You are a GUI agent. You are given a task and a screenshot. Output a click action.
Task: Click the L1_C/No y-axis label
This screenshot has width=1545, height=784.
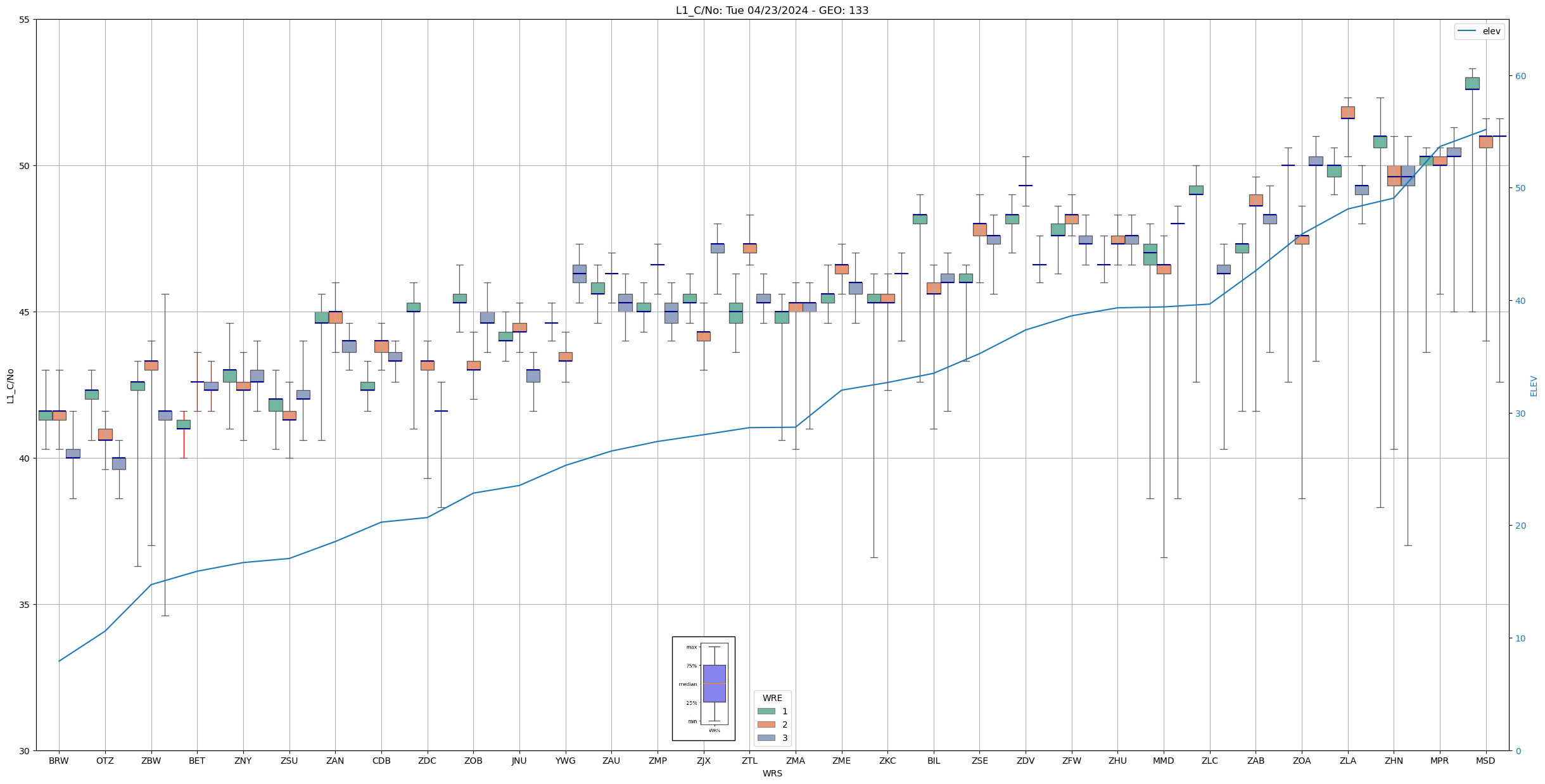[x=10, y=385]
